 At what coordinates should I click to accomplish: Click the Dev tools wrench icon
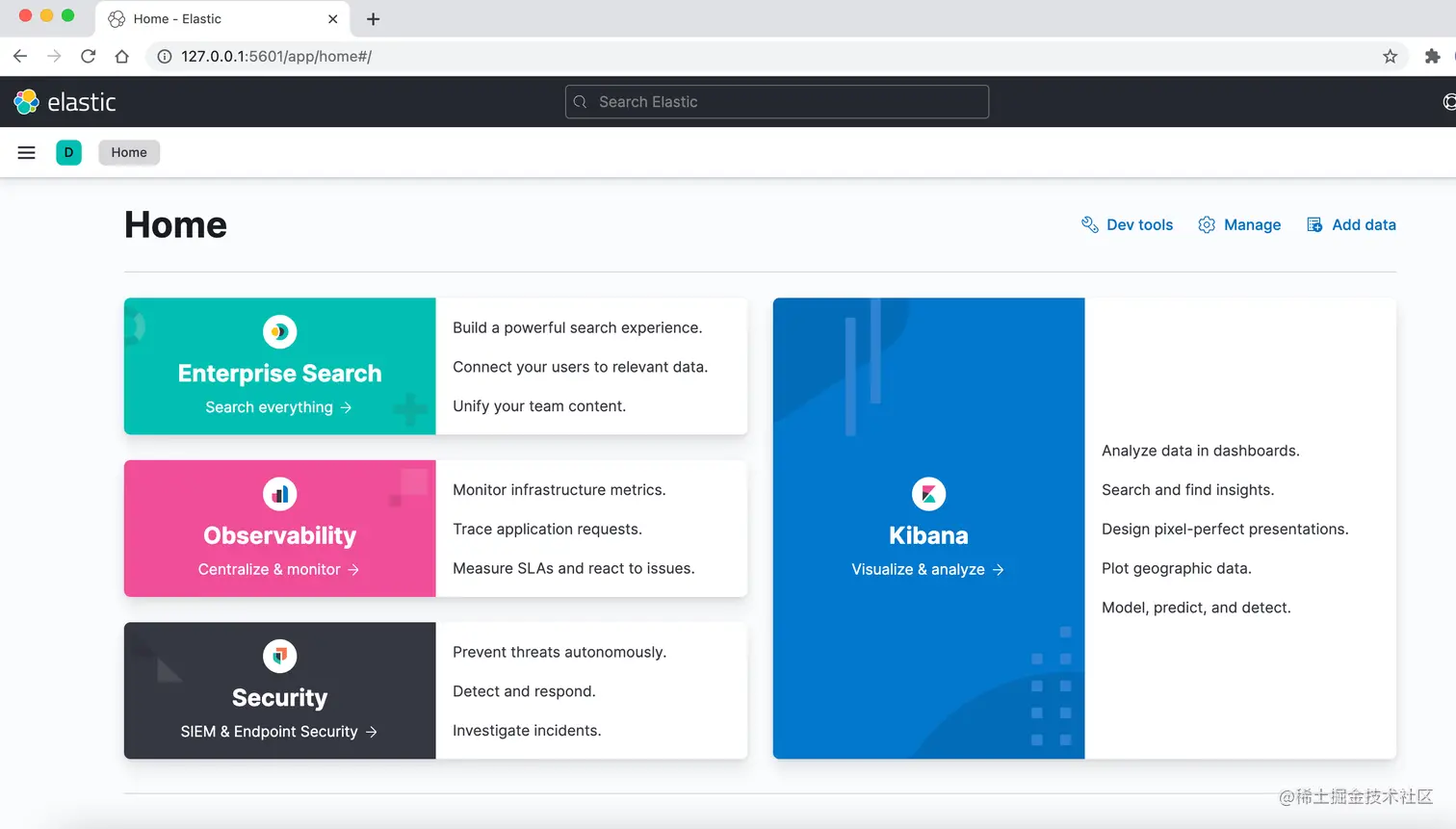1090,224
